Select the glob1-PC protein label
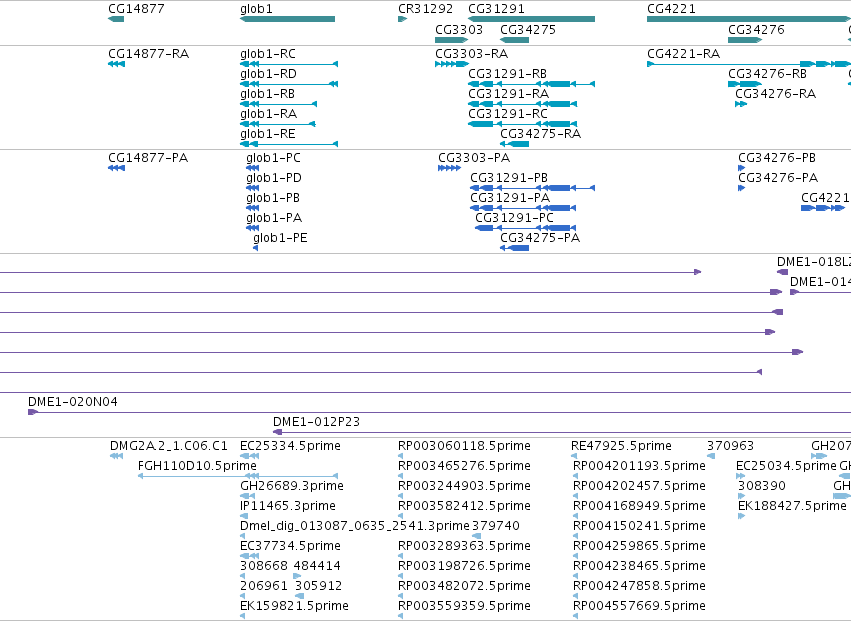This screenshot has width=851, height=621. [x=273, y=158]
